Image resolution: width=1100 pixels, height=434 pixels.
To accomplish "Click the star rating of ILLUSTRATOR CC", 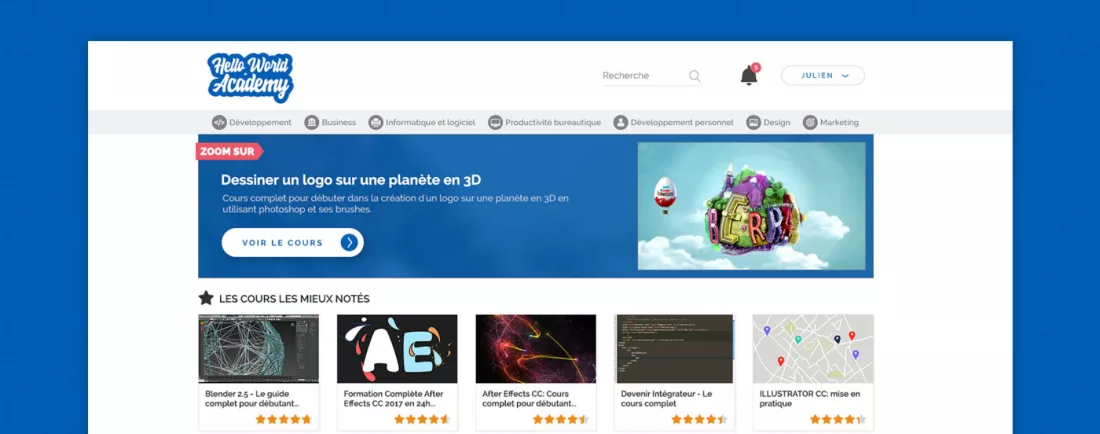I will point(838,419).
